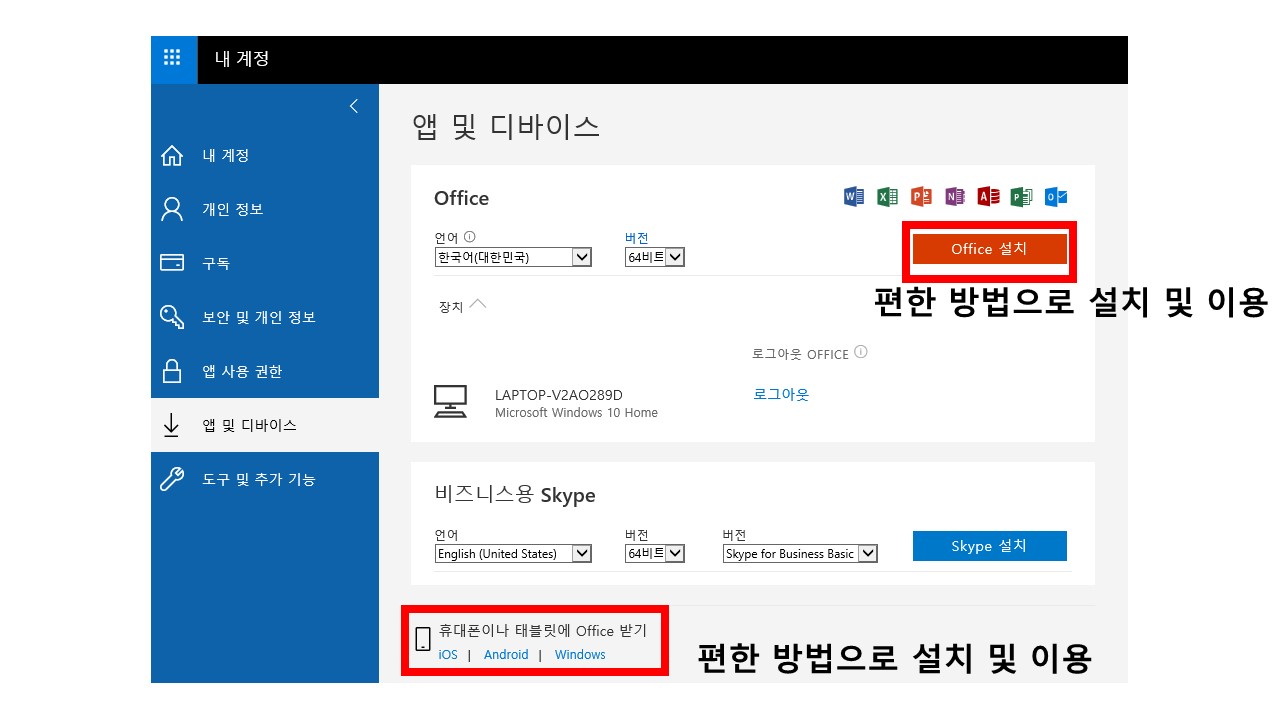Click the Publisher app icon
This screenshot has width=1280, height=720.
point(1021,197)
